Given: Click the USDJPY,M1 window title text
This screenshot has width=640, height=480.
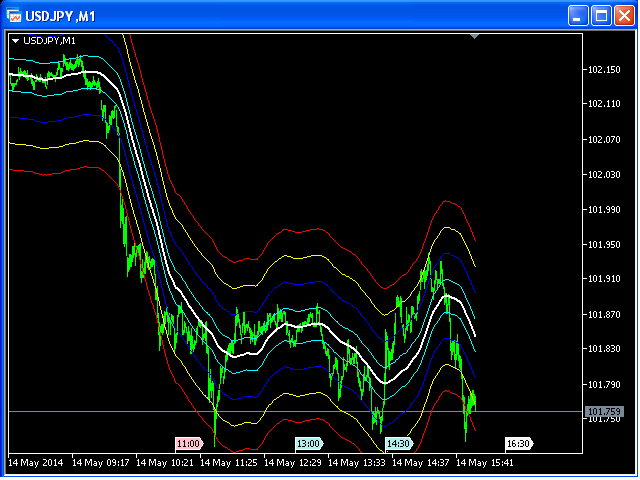Looking at the screenshot, I should 60,16.
